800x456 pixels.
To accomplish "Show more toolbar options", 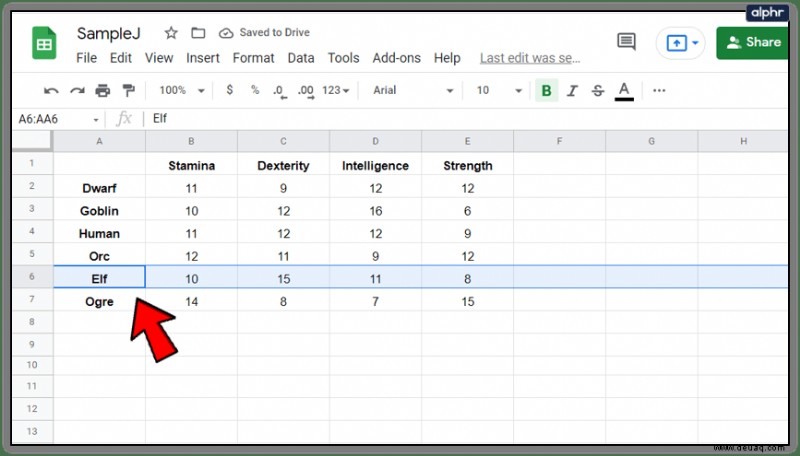I will pos(659,90).
